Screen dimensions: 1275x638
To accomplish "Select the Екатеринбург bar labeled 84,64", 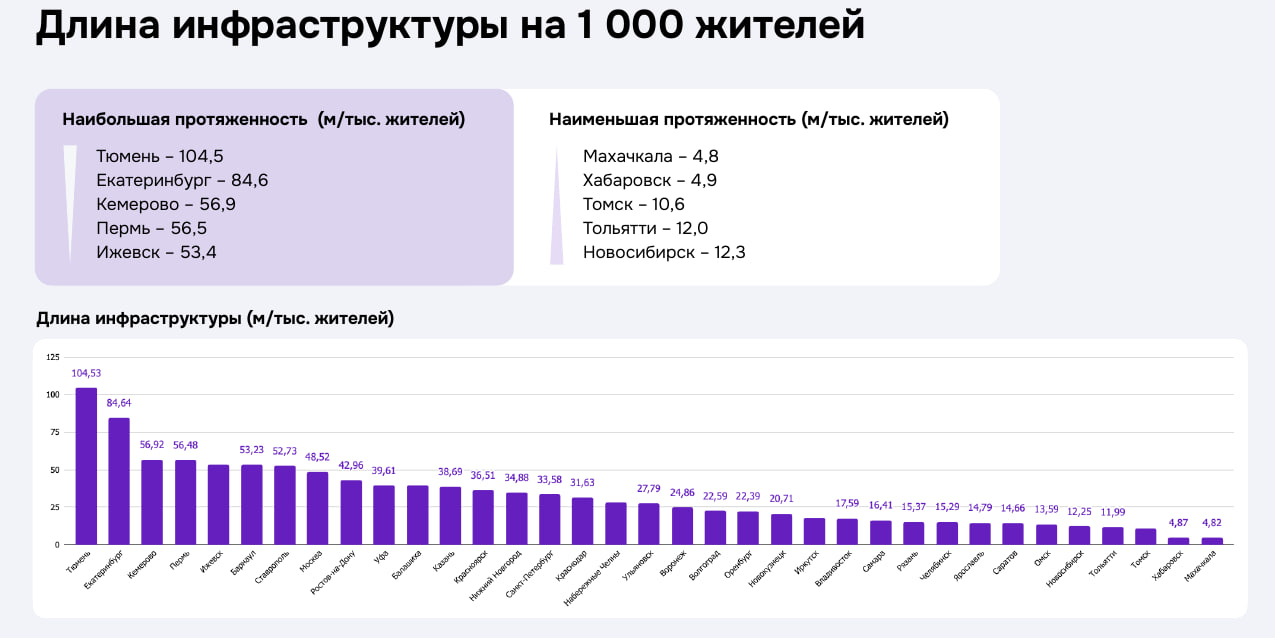I will click(x=119, y=481).
